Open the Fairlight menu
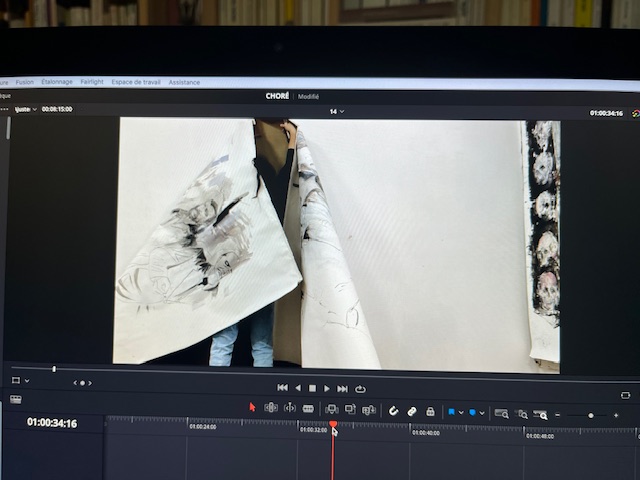Viewport: 640px width, 480px height. 91,82
